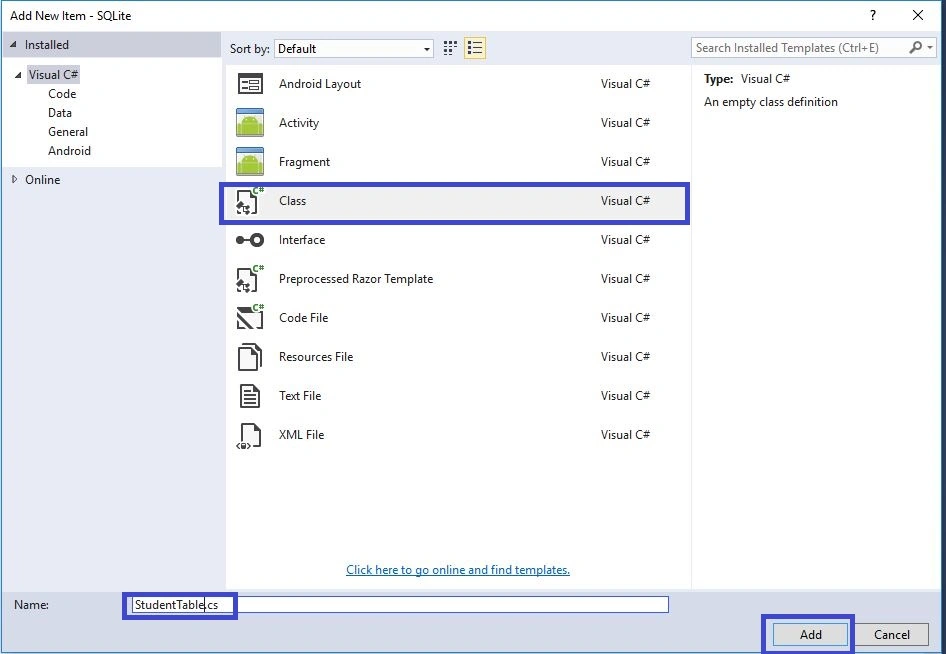Open the Sort by Default dropdown
The height and width of the screenshot is (654, 946).
pos(354,49)
